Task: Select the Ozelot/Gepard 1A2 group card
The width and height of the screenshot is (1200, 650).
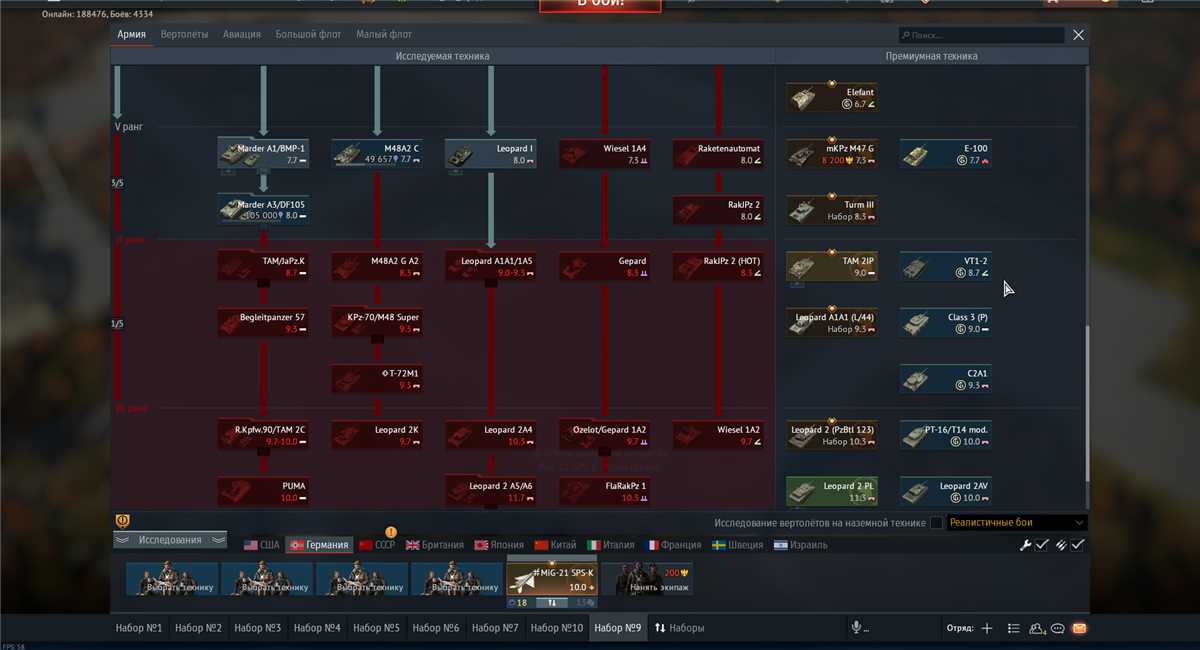Action: [x=605, y=434]
